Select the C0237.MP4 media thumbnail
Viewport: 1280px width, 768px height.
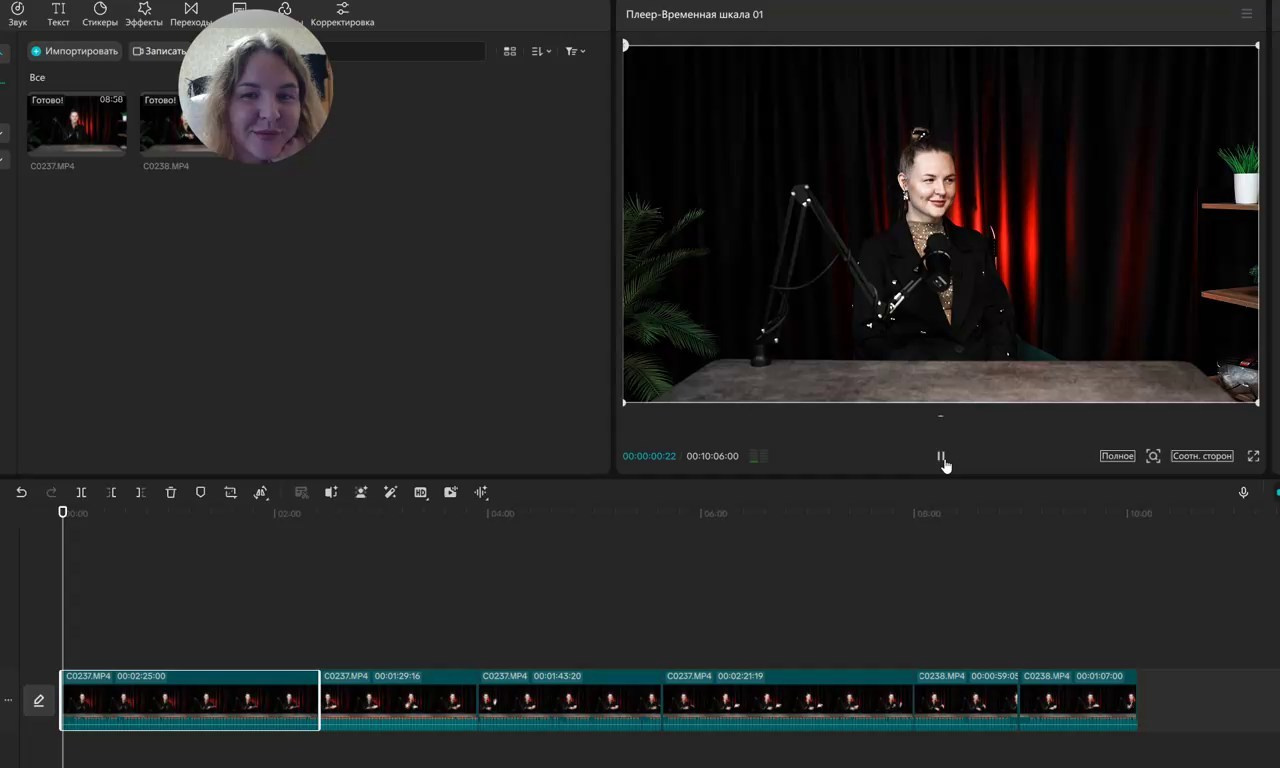click(77, 122)
